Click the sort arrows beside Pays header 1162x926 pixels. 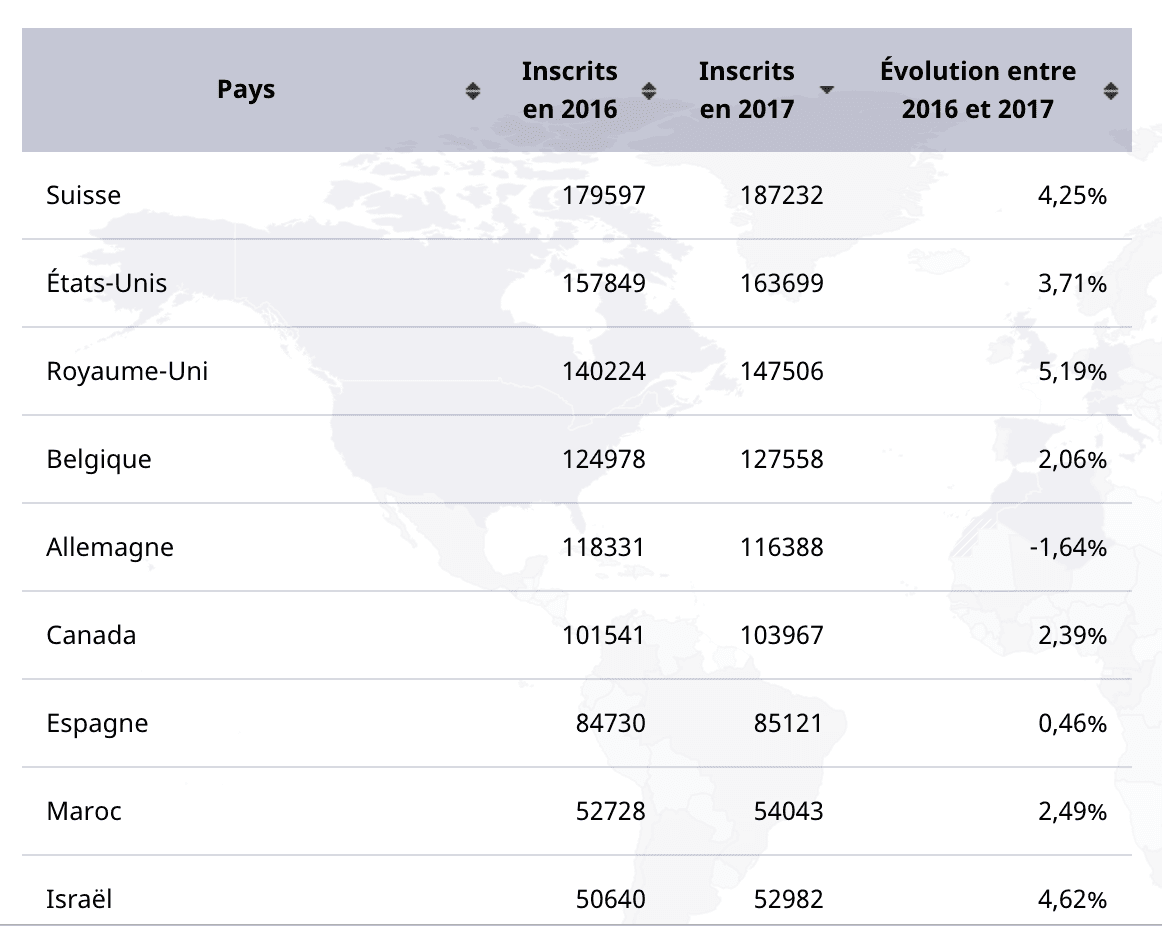473,91
